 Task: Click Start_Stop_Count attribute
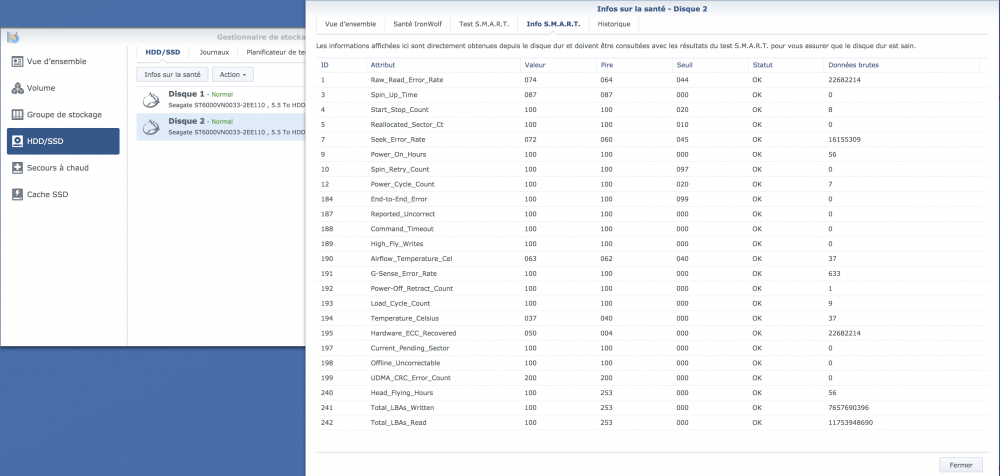point(399,110)
